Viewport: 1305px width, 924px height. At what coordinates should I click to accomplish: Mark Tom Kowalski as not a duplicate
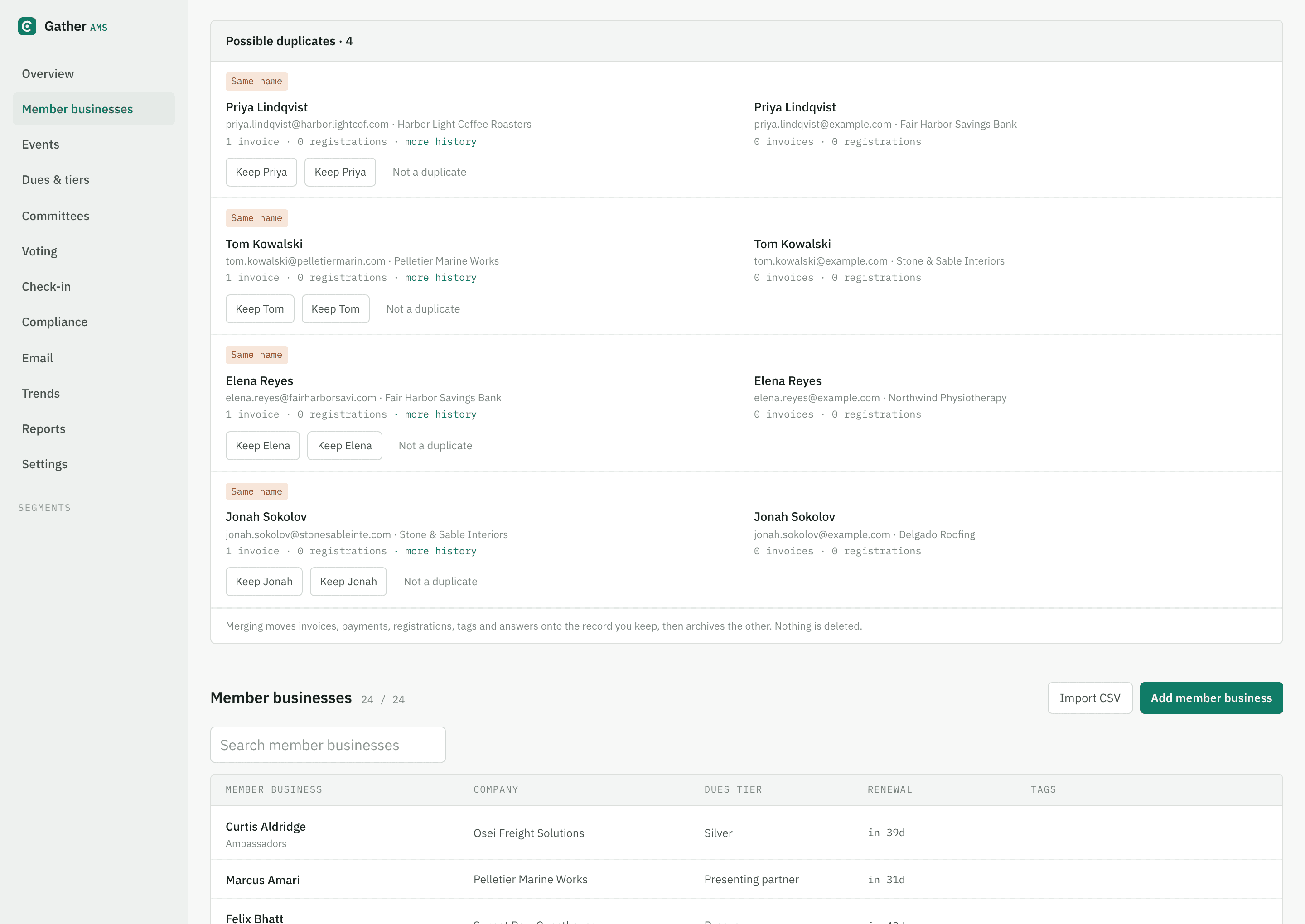click(x=423, y=309)
